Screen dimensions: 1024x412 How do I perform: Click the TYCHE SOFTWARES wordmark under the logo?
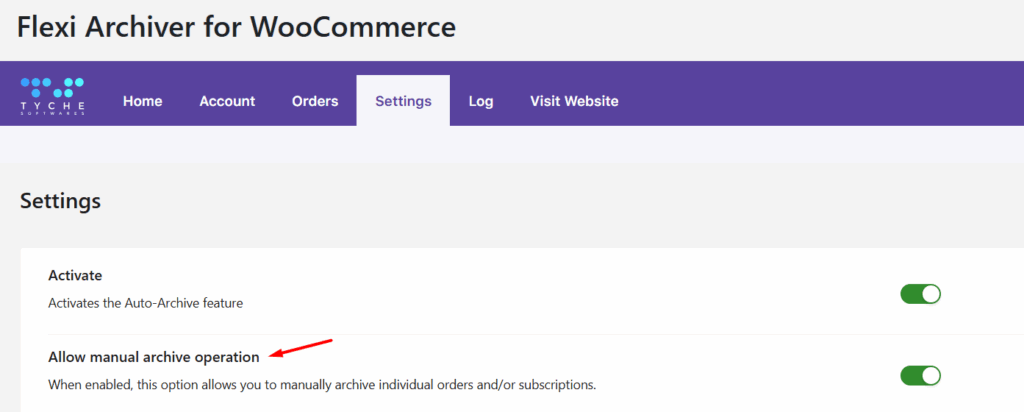(52, 108)
